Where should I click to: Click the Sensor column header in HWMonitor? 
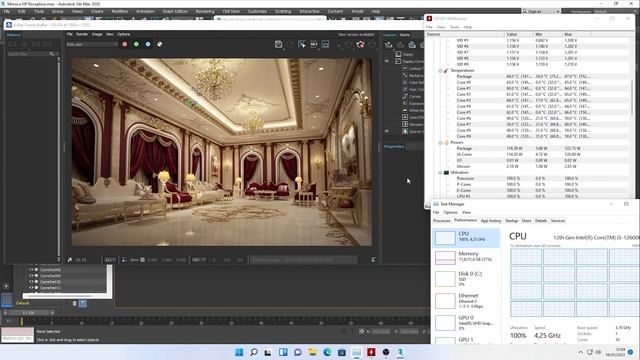[x=464, y=34]
